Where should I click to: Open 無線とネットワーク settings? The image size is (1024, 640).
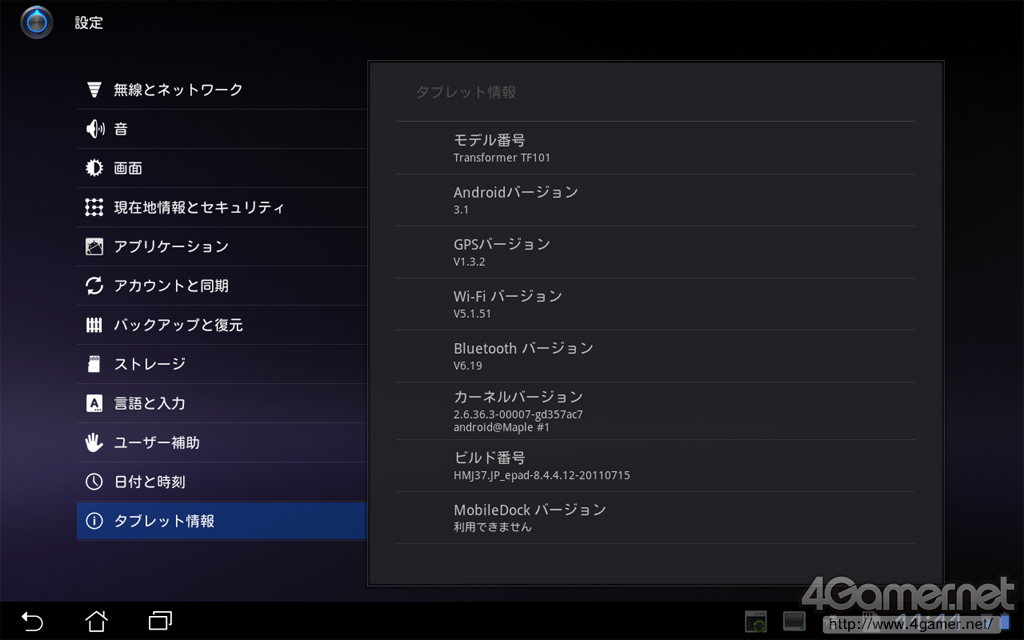point(221,89)
